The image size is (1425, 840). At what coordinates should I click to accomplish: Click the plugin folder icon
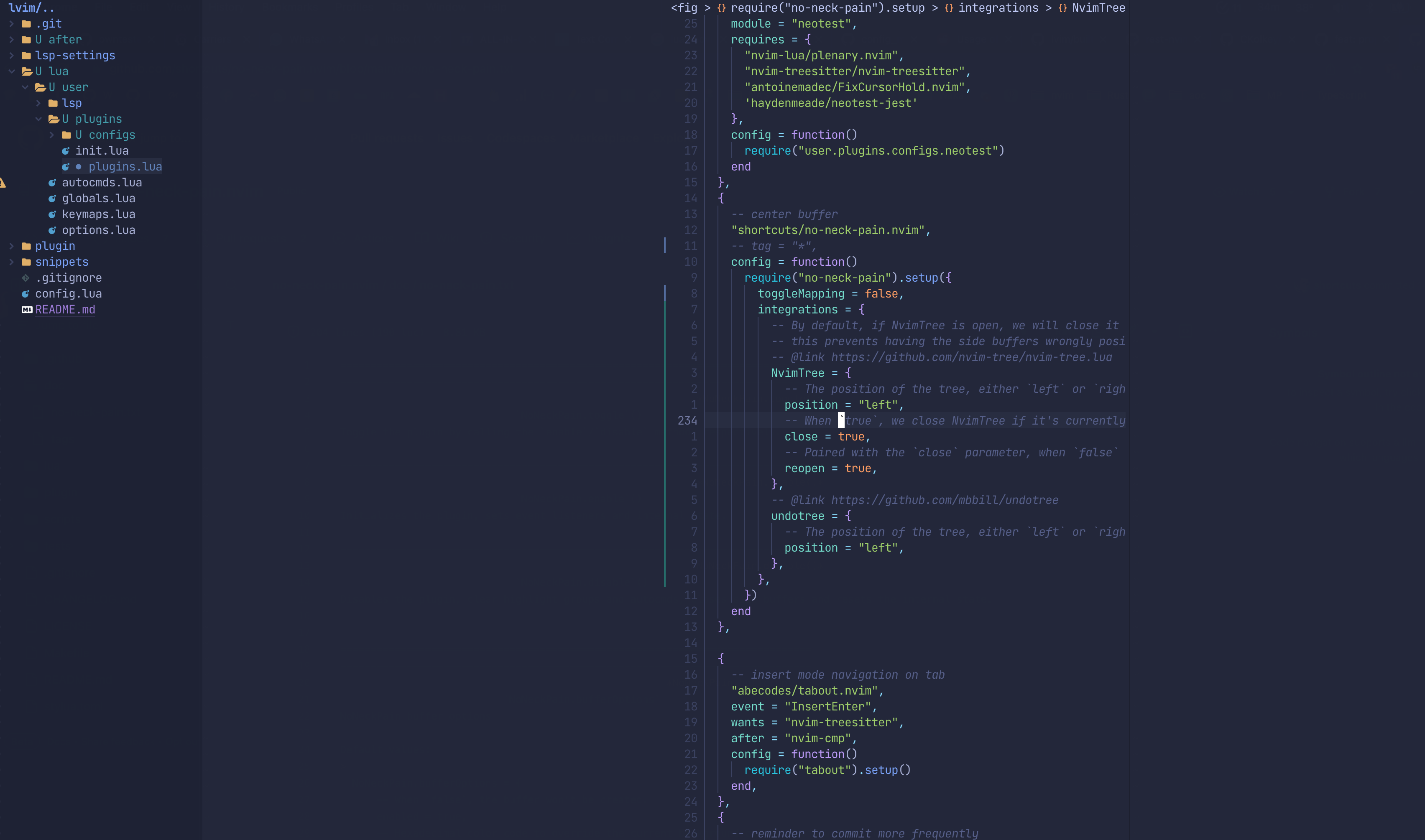click(26, 246)
